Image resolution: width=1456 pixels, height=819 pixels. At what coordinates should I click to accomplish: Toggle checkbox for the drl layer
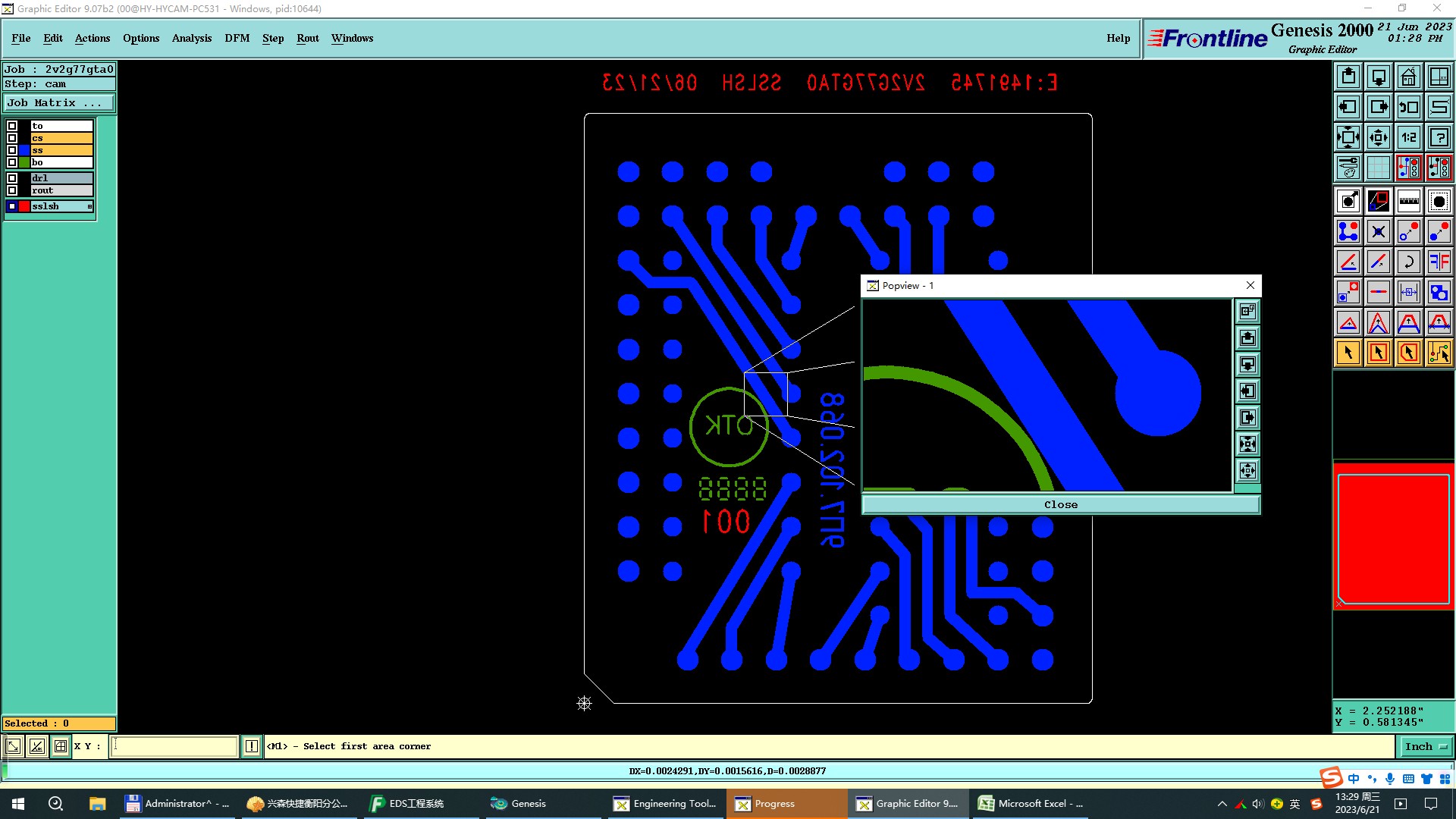pyautogui.click(x=12, y=178)
